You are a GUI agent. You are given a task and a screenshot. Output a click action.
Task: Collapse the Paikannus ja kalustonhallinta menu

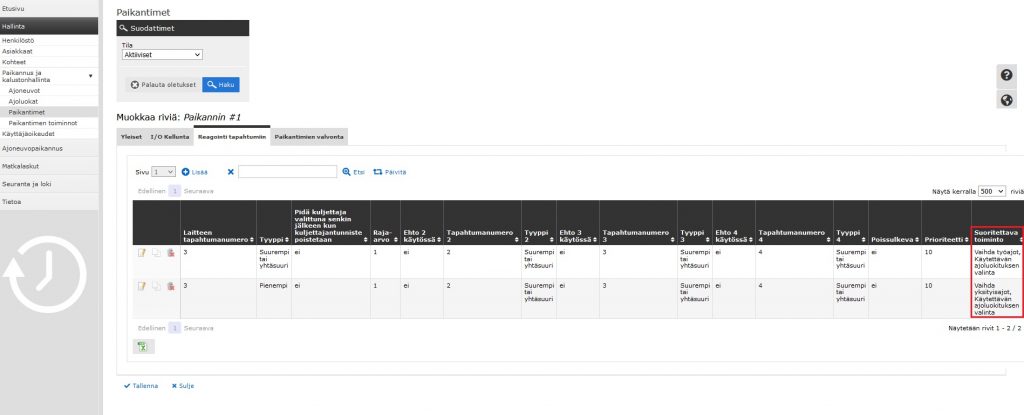(x=90, y=76)
